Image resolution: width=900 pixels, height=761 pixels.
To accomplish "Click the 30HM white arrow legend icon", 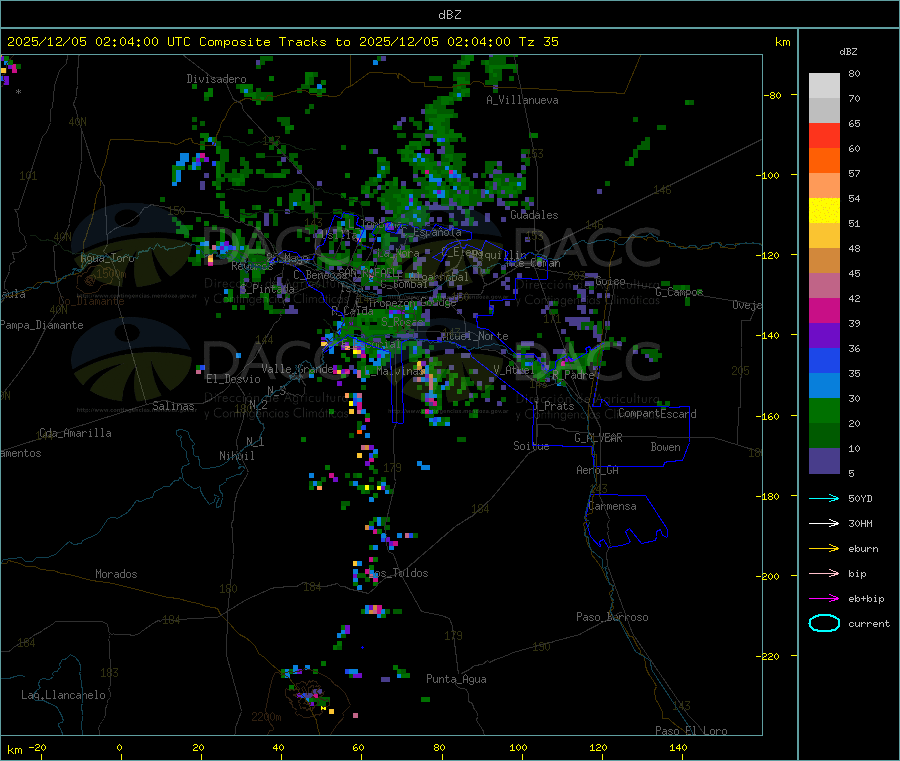I will coord(824,523).
